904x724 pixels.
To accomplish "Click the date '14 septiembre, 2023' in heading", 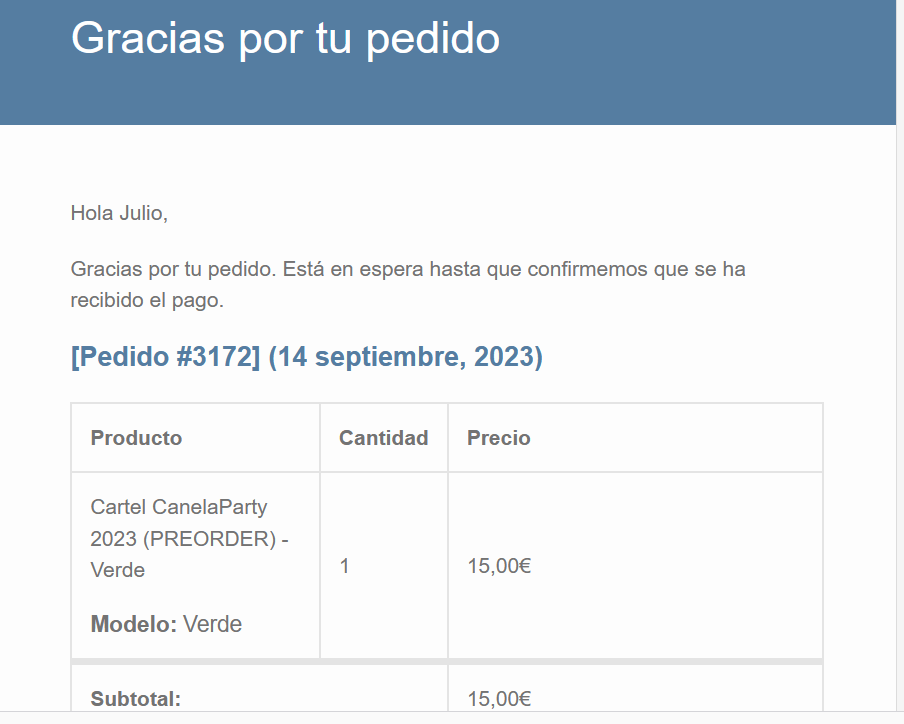I will (405, 357).
